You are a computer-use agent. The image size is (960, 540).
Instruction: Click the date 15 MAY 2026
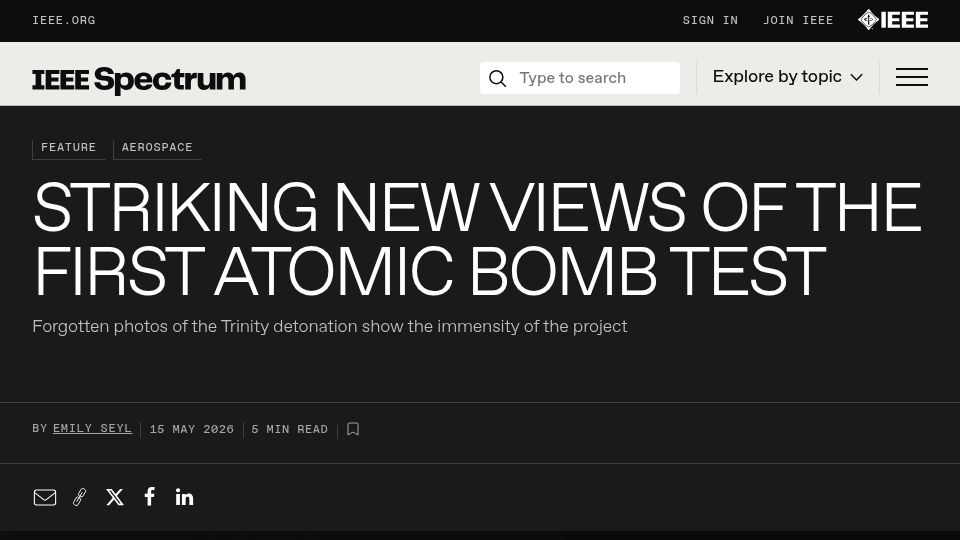(x=192, y=429)
